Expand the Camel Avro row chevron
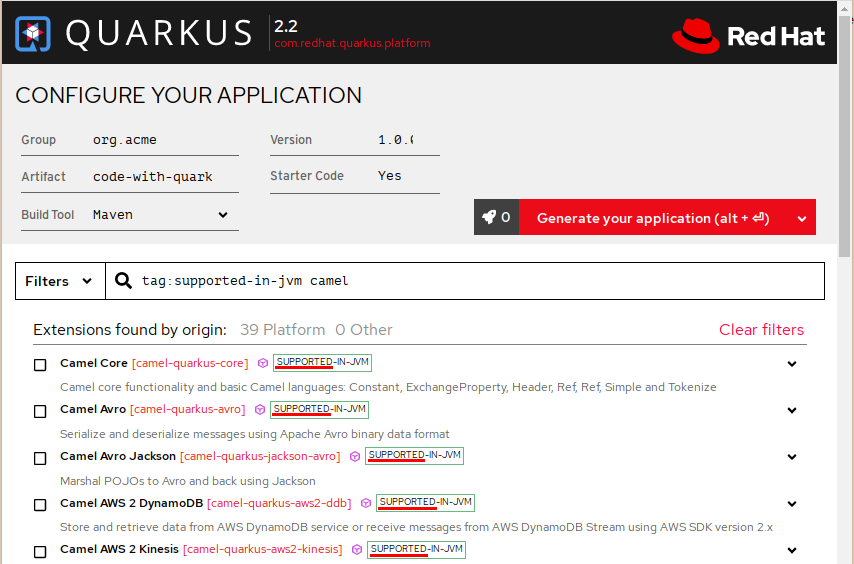Screen dimensions: 854x564 (x=792, y=410)
